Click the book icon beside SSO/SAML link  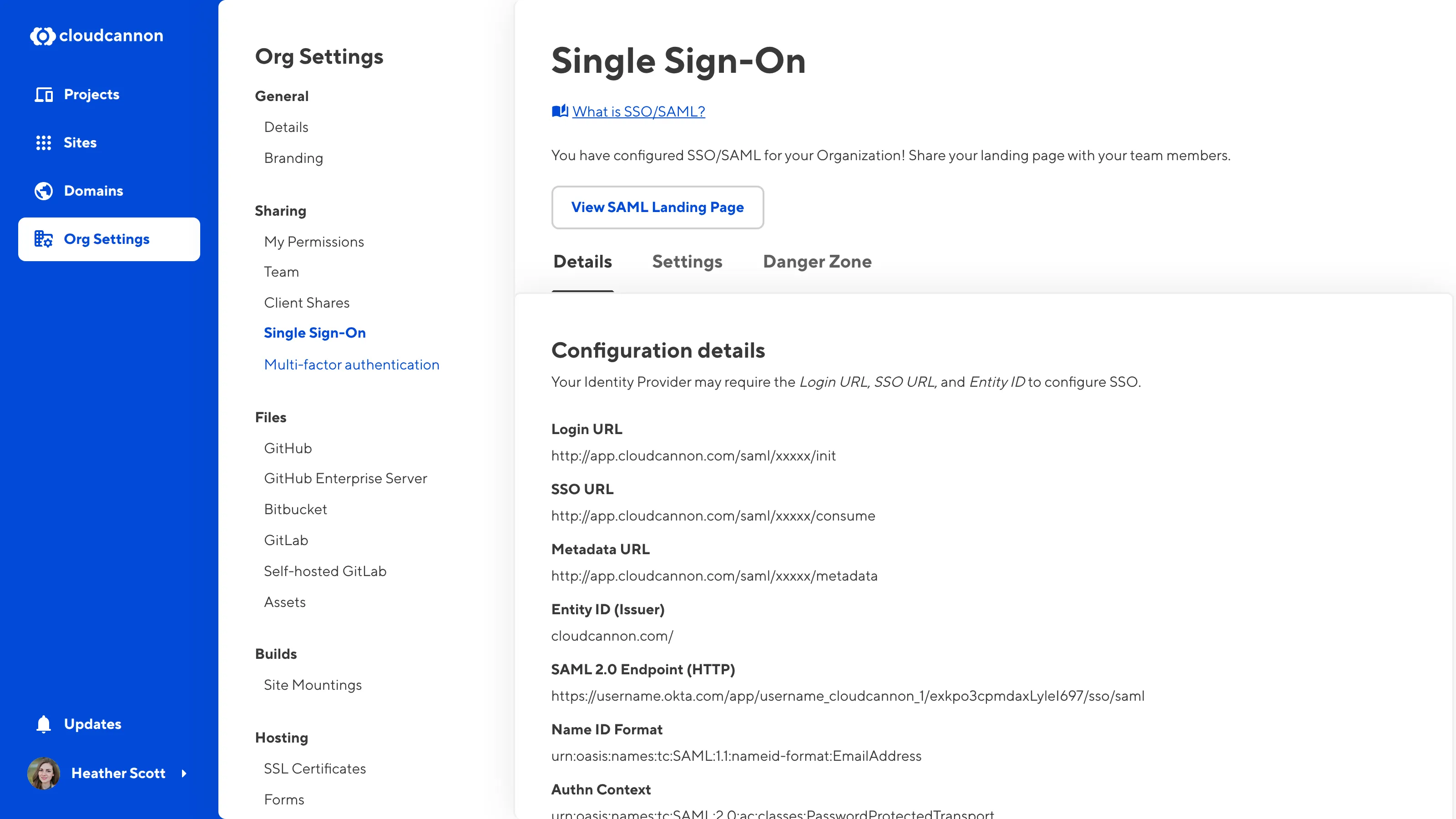pyautogui.click(x=560, y=111)
